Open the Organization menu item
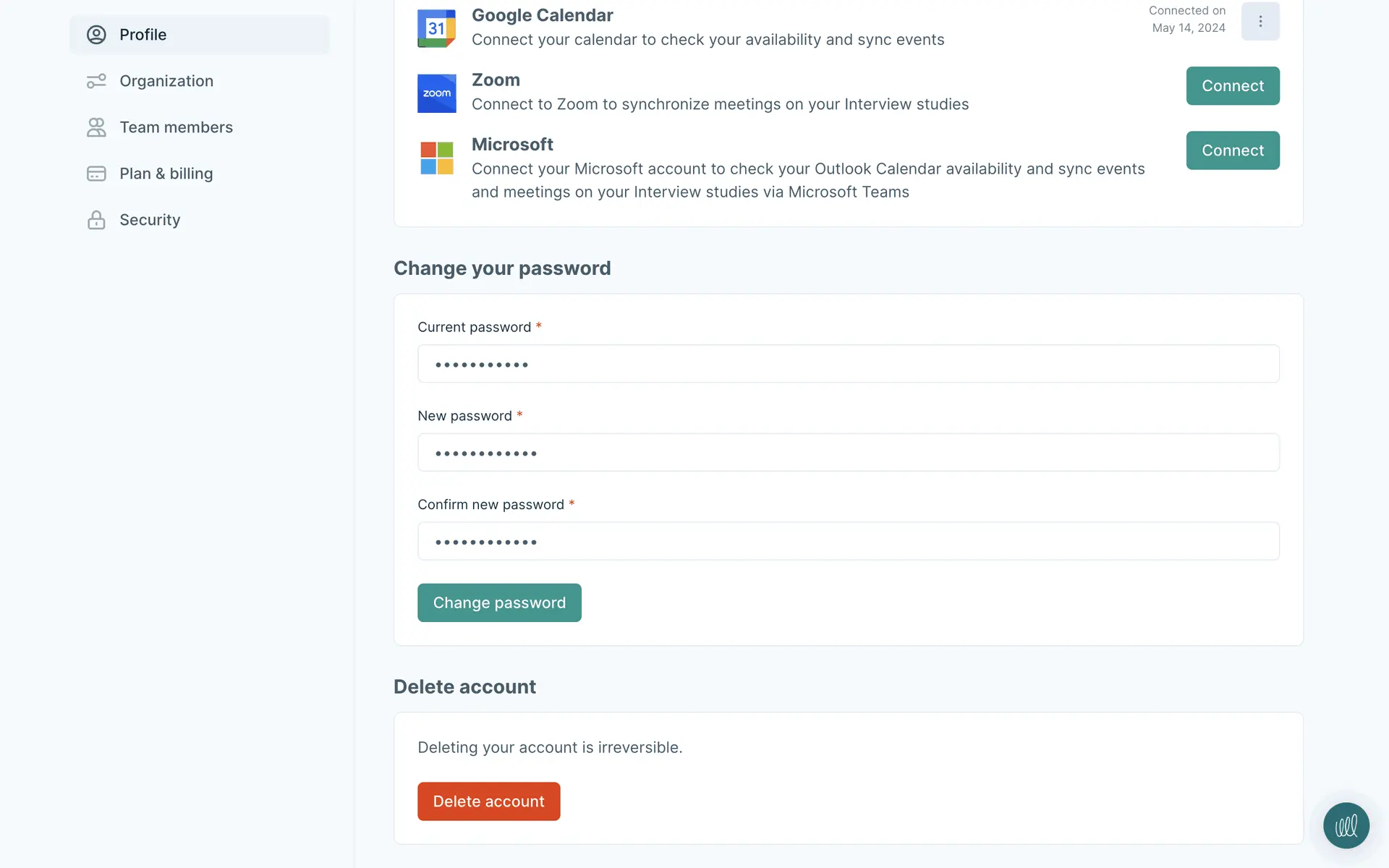 pyautogui.click(x=166, y=81)
